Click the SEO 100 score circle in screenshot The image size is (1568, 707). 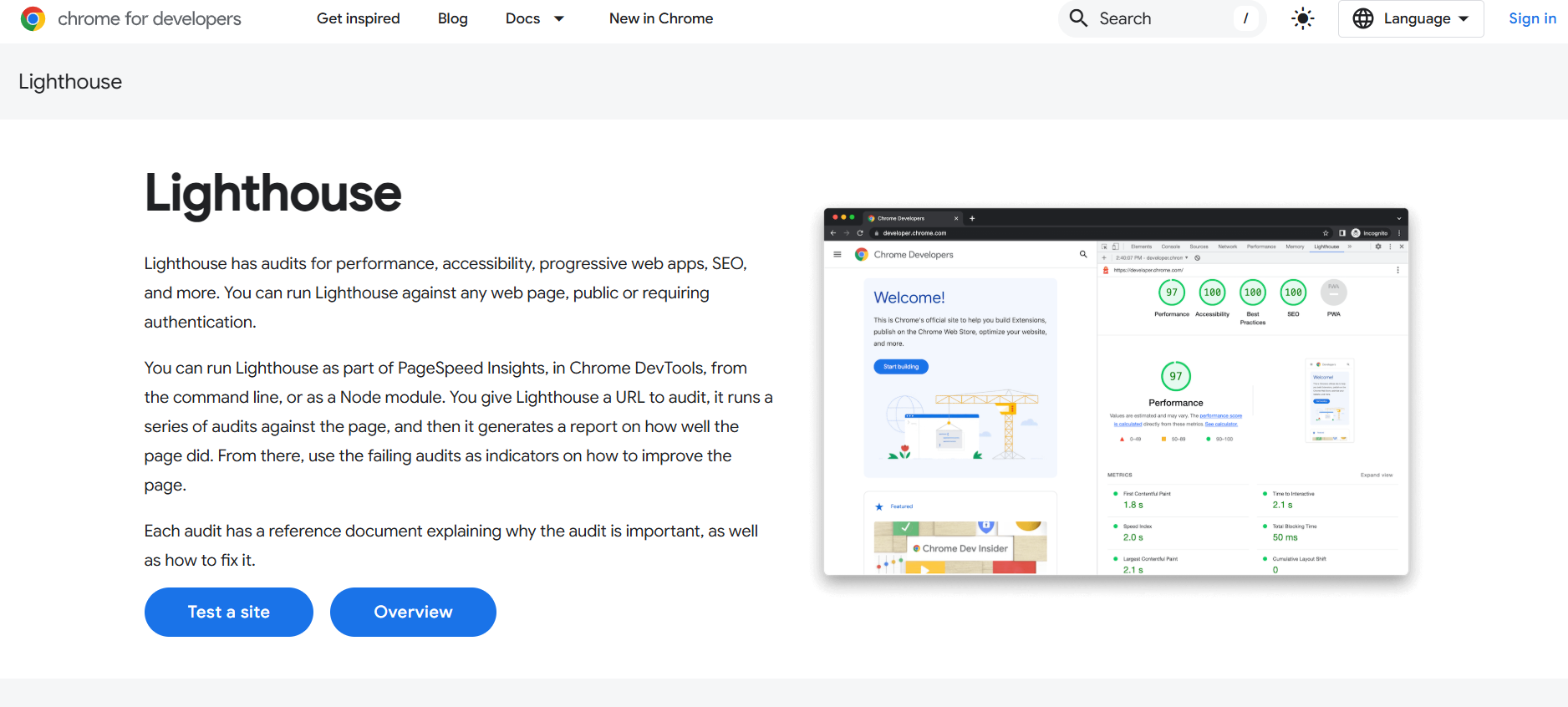click(1293, 292)
